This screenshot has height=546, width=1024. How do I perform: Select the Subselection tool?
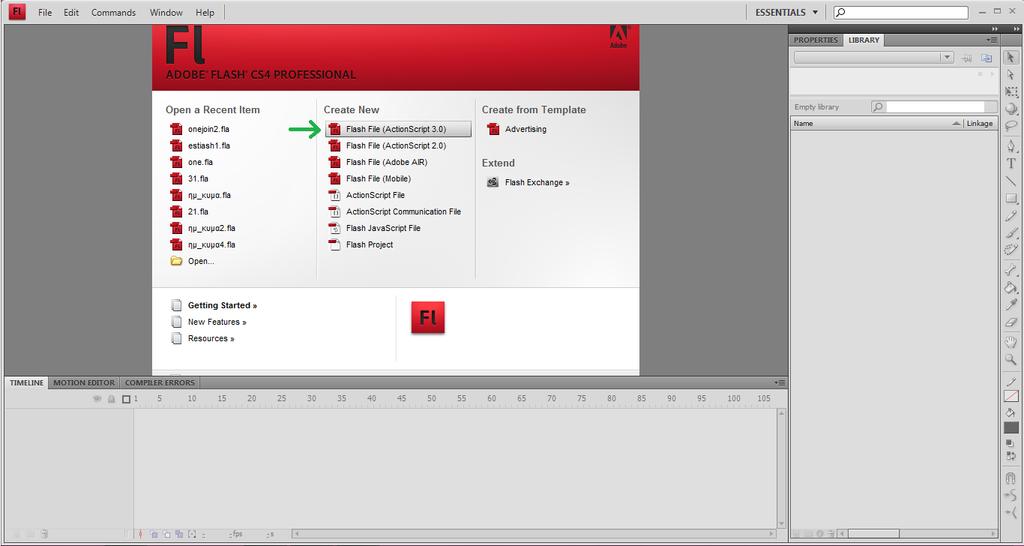coord(1011,75)
